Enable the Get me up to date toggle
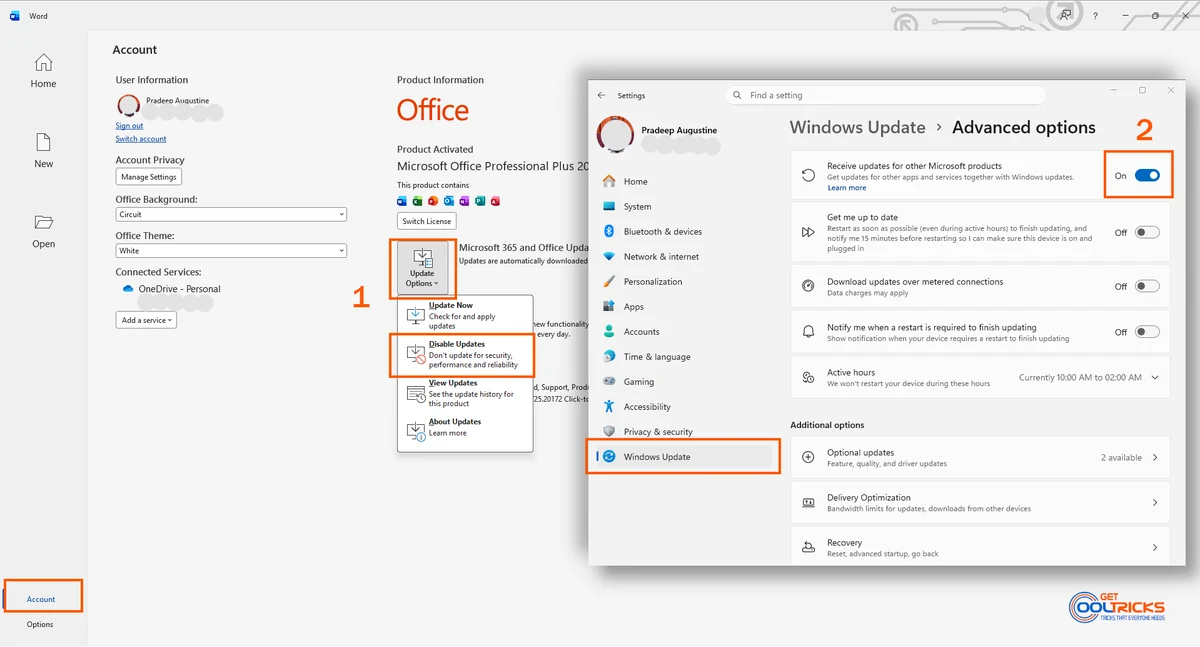This screenshot has height=647, width=1200. point(1147,232)
